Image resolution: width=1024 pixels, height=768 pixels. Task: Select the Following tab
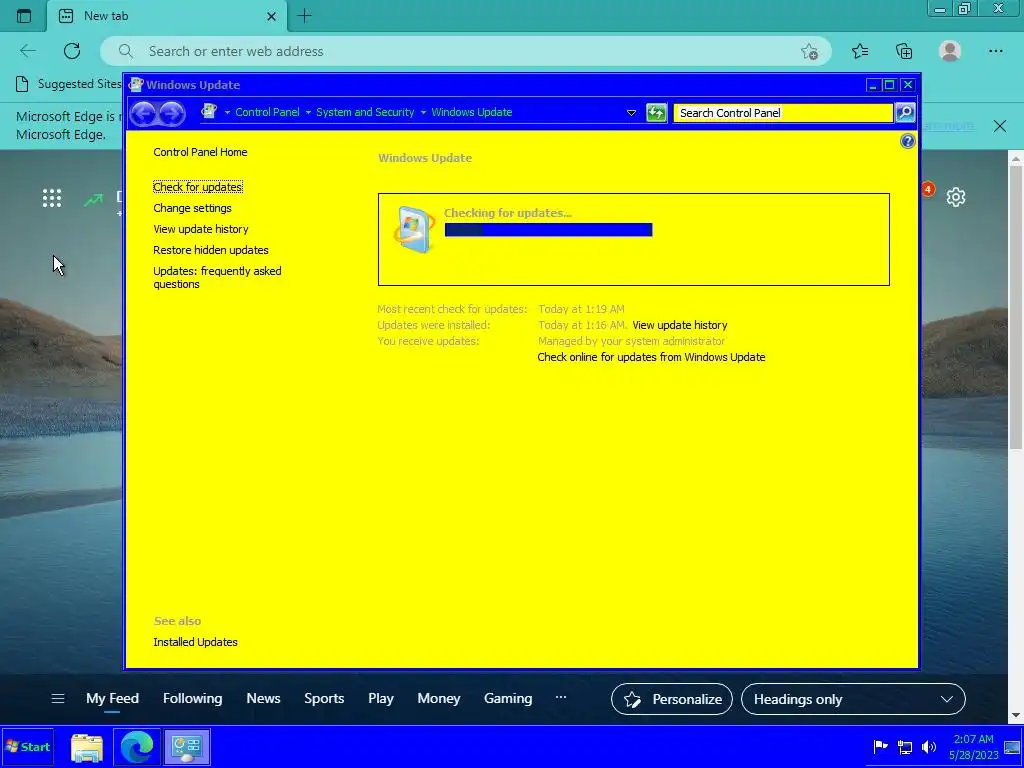pos(192,698)
